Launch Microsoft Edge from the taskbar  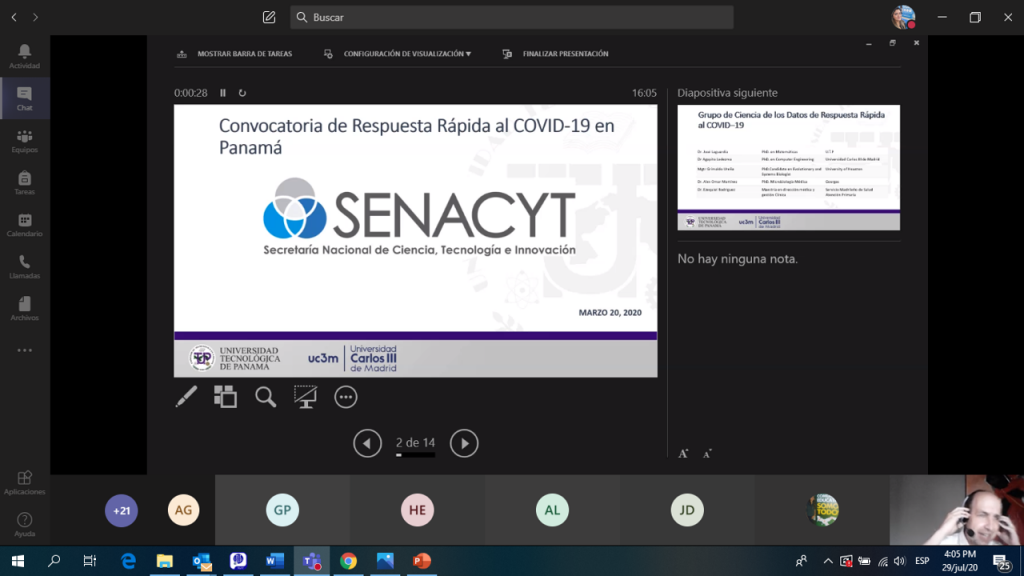click(128, 561)
